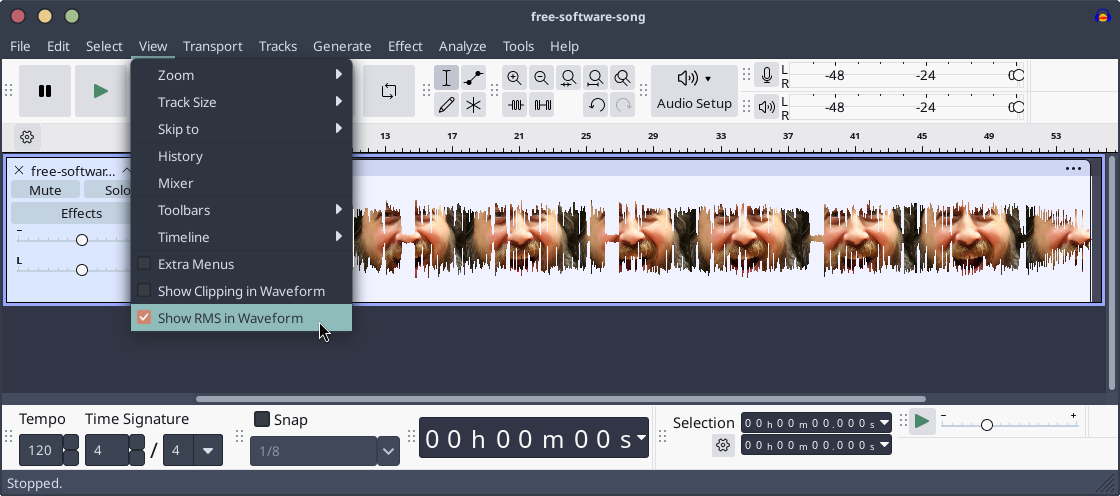Fit selection to width zoom icon
This screenshot has height=496, width=1120.
click(569, 78)
